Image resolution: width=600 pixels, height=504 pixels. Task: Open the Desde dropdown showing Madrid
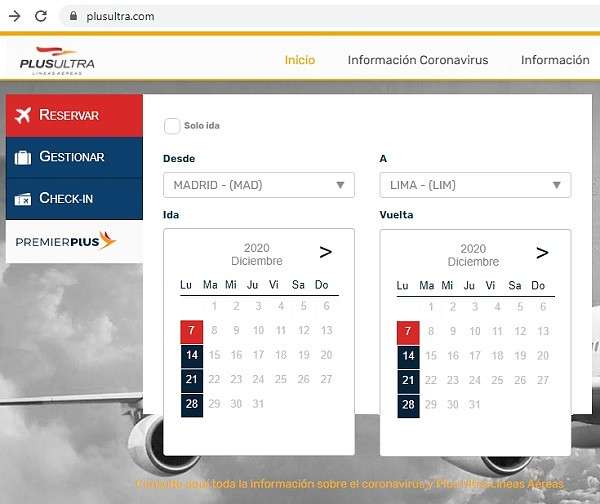point(259,185)
